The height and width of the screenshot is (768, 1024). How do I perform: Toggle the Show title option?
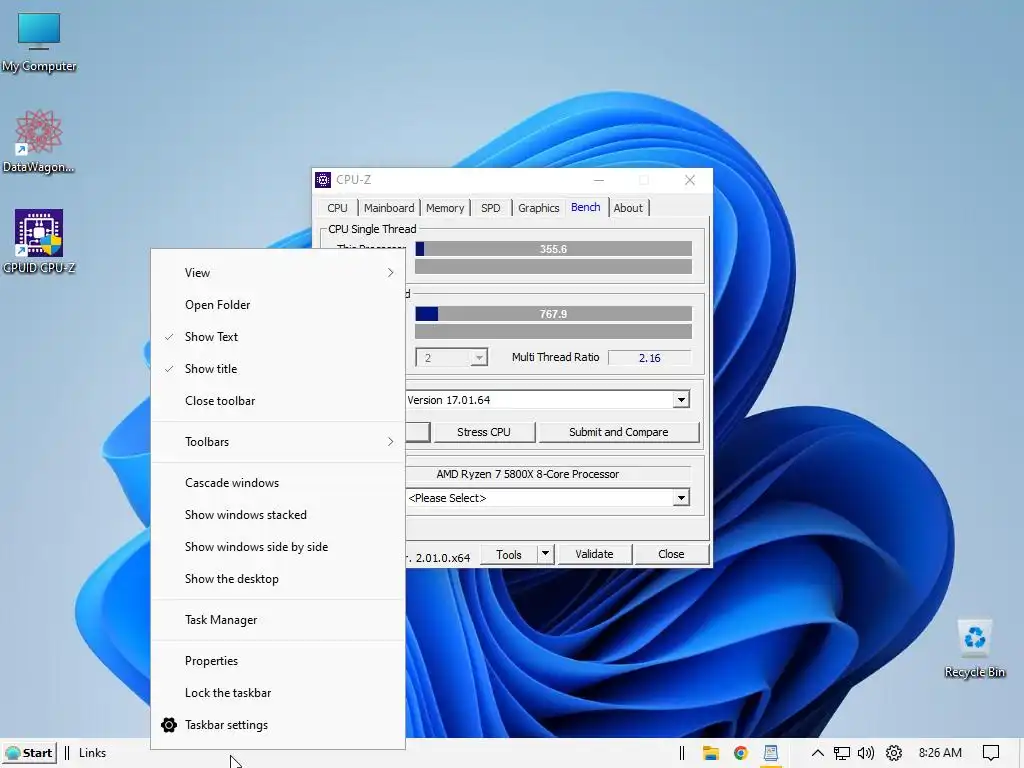pos(278,369)
